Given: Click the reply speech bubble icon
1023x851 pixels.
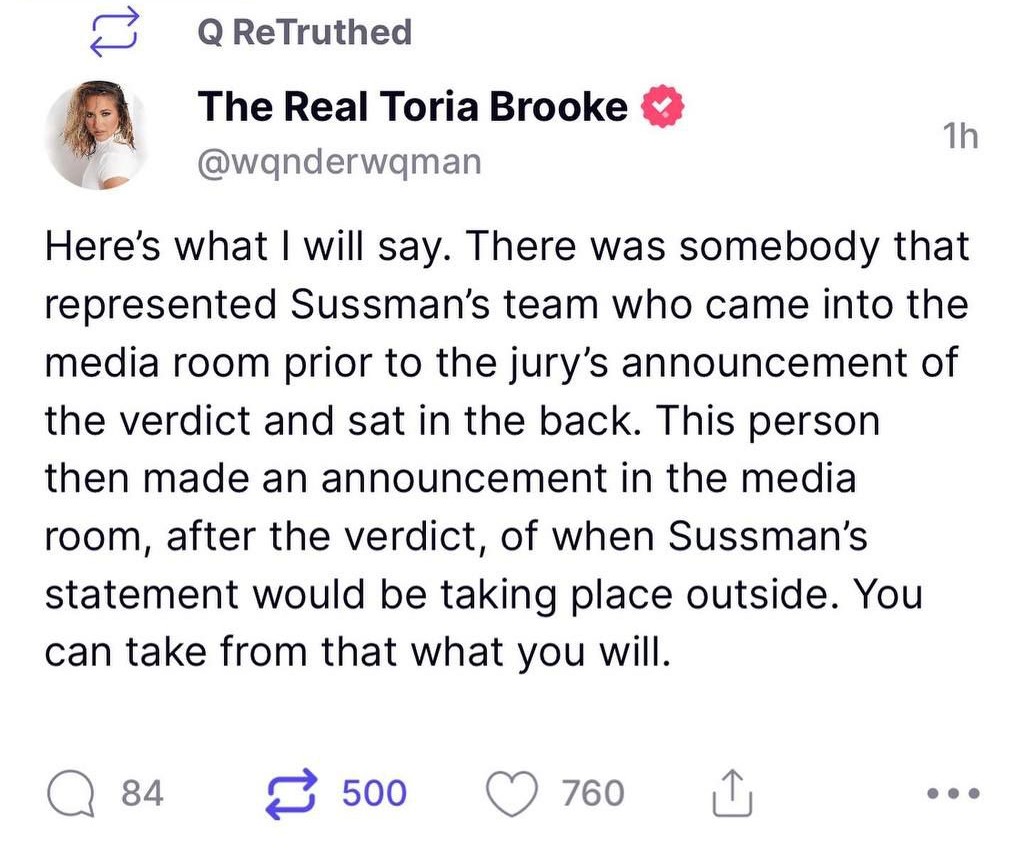Looking at the screenshot, I should [70, 794].
